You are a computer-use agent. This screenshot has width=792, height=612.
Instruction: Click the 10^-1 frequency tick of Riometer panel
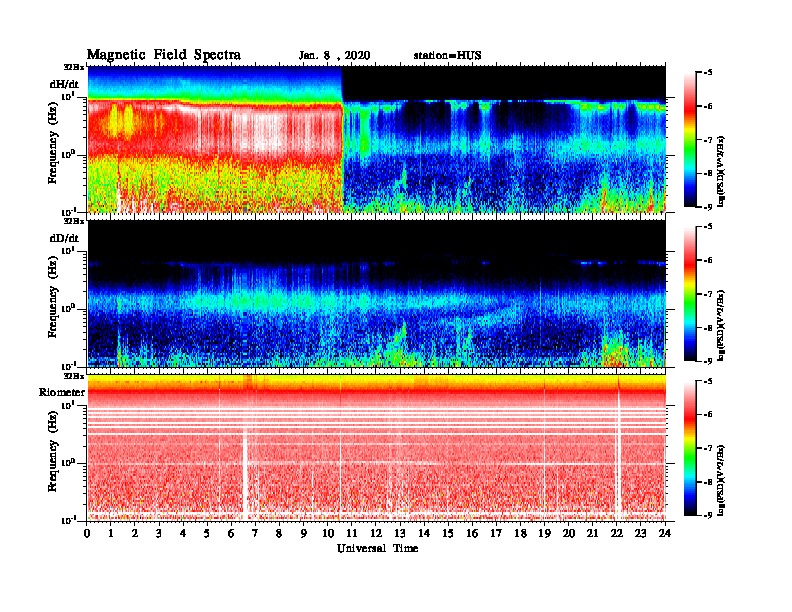pyautogui.click(x=69, y=520)
